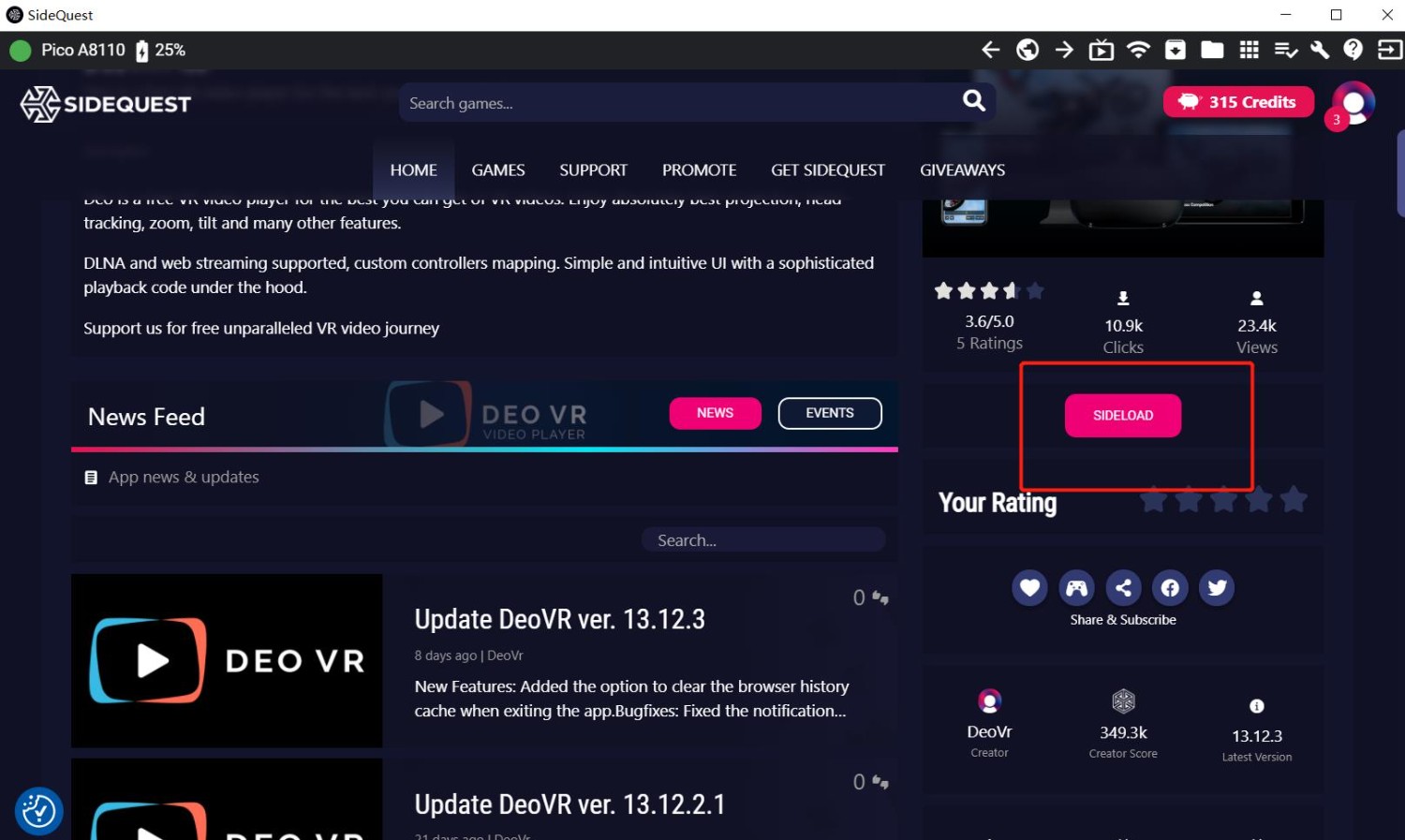Click the '23.4k' Views value
Image resolution: width=1405 pixels, height=840 pixels.
coord(1257,326)
